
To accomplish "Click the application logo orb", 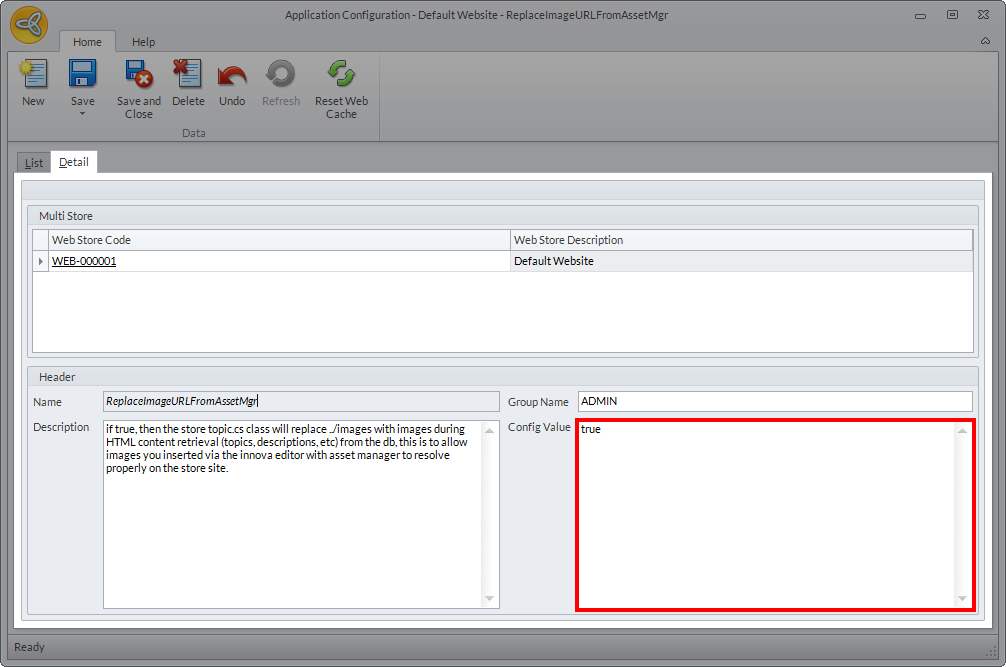I will [x=29, y=24].
